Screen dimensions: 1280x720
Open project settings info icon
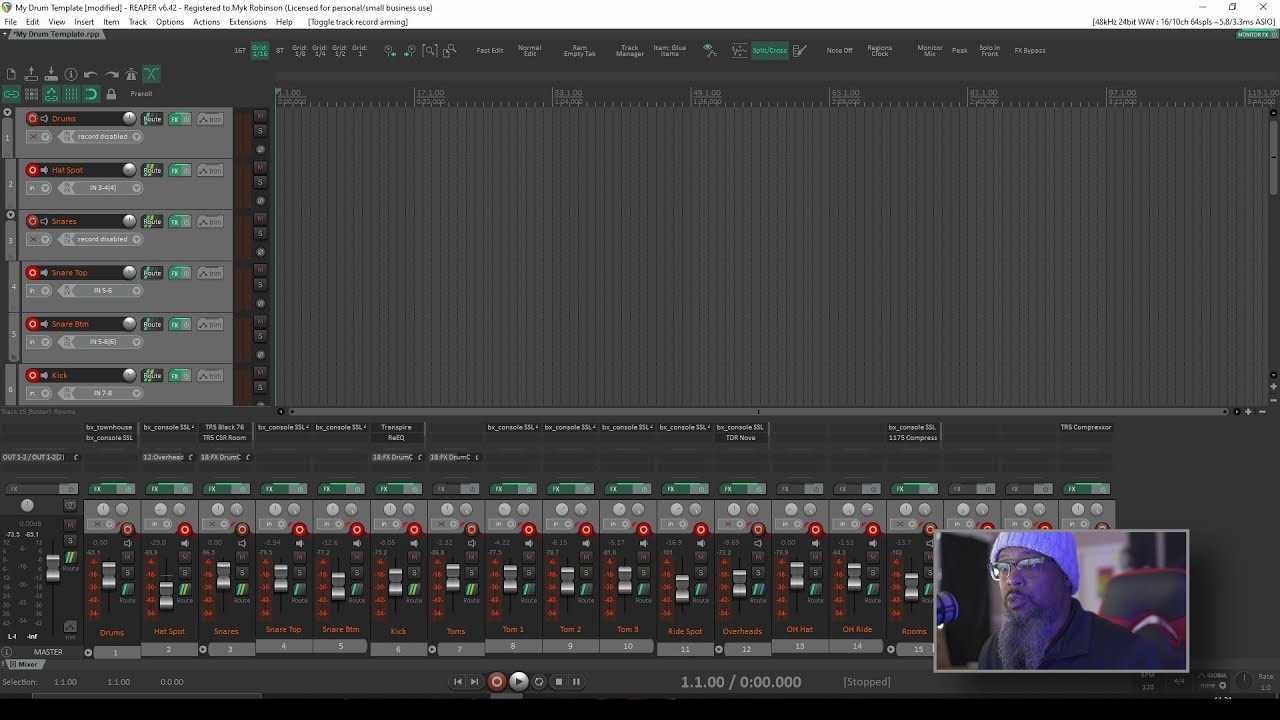pos(71,74)
